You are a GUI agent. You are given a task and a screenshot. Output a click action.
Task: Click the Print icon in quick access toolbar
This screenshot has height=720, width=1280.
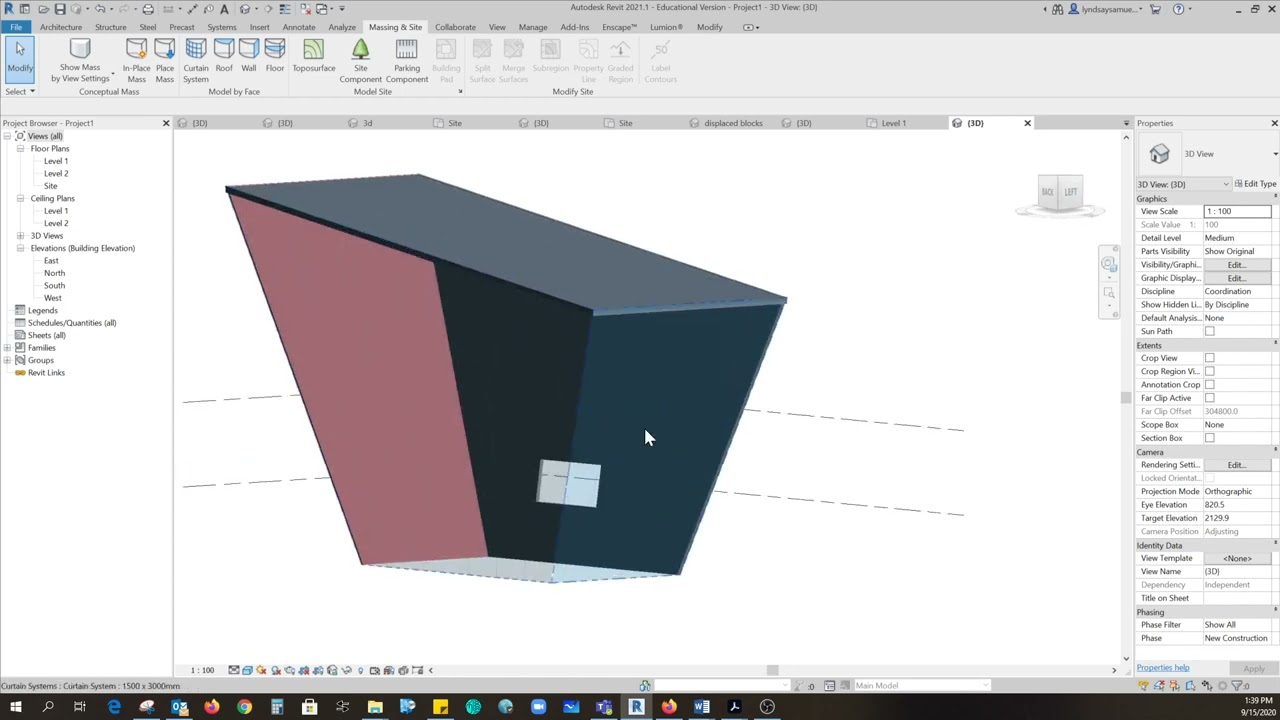pyautogui.click(x=147, y=9)
